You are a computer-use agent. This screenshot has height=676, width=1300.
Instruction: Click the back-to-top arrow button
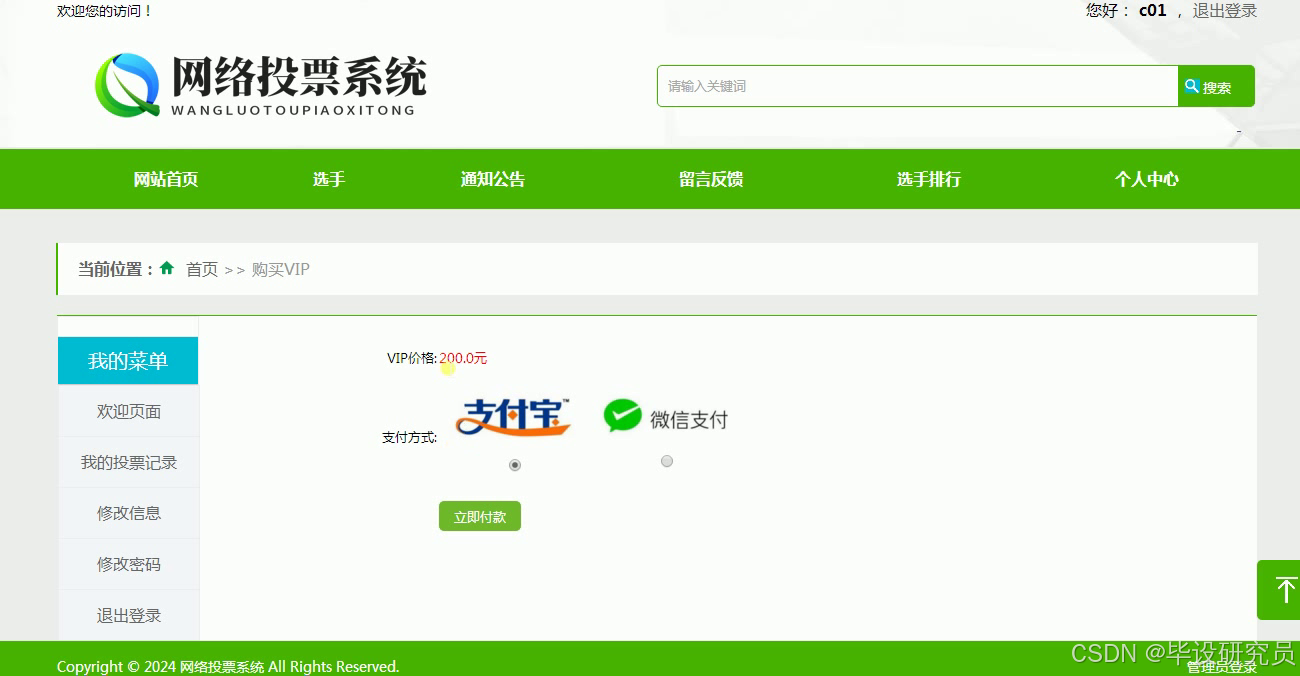pos(1279,590)
